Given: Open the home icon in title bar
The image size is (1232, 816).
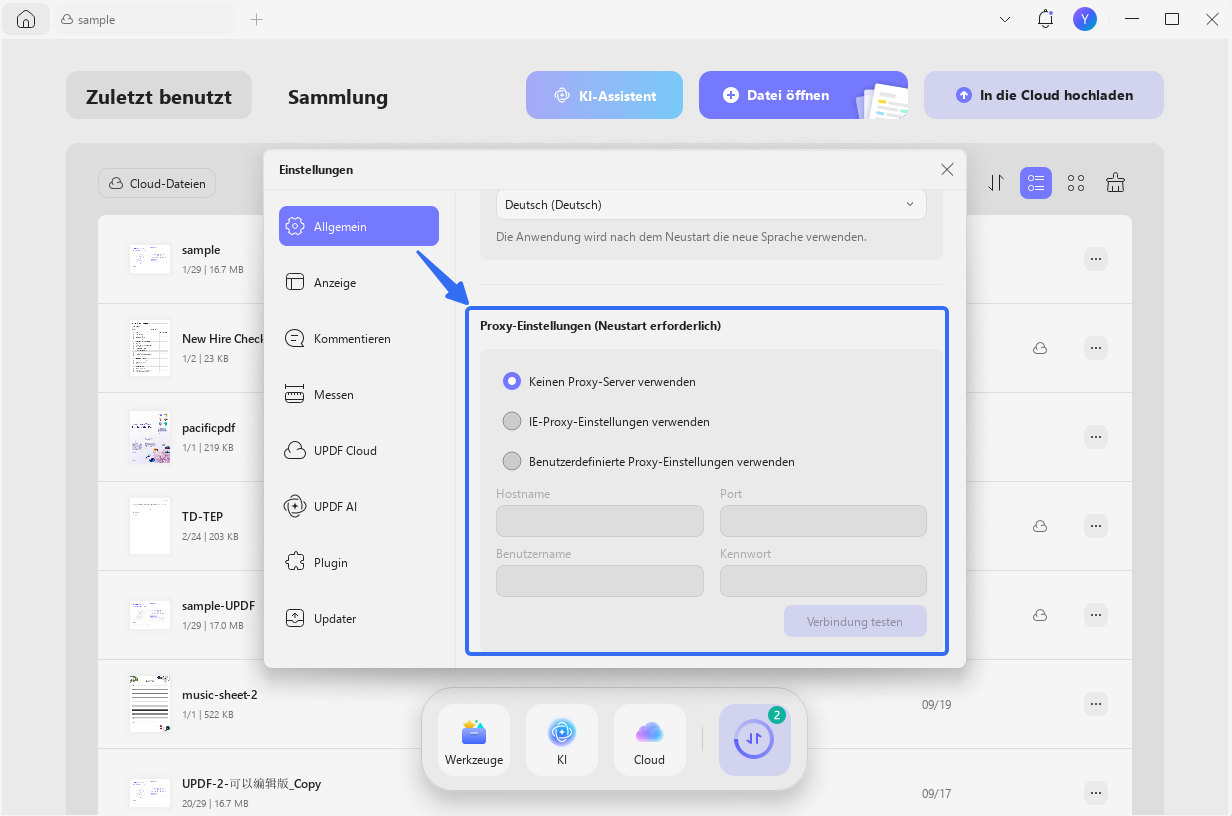Looking at the screenshot, I should 26,19.
